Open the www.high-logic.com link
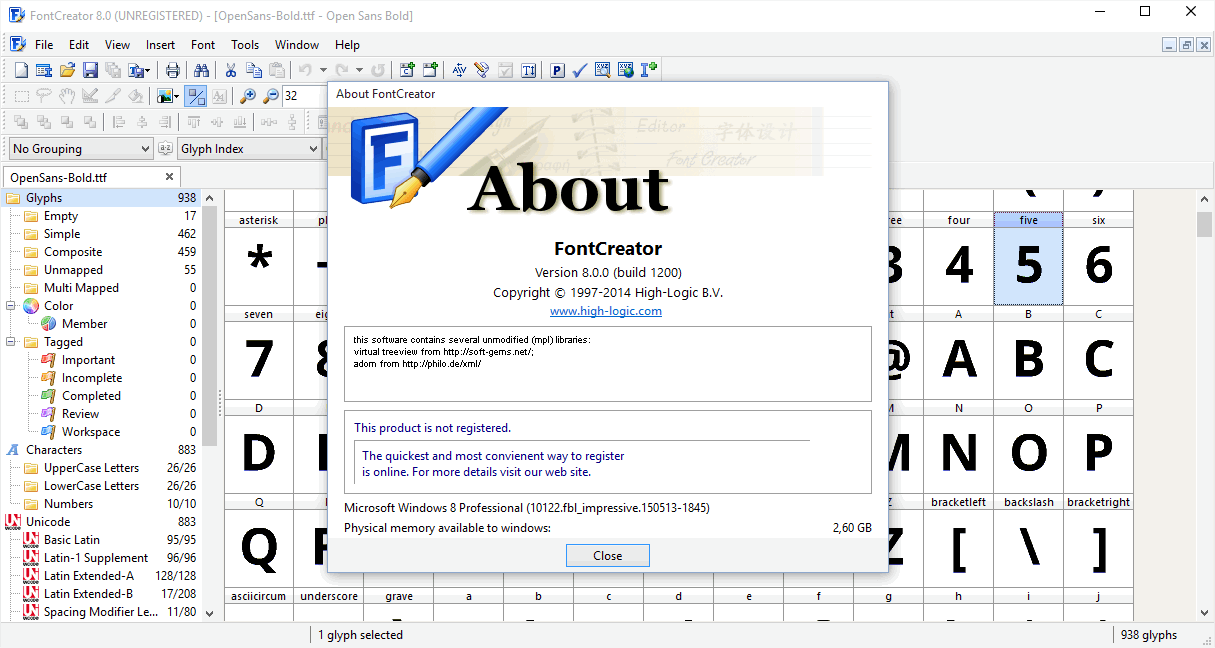 (x=606, y=311)
